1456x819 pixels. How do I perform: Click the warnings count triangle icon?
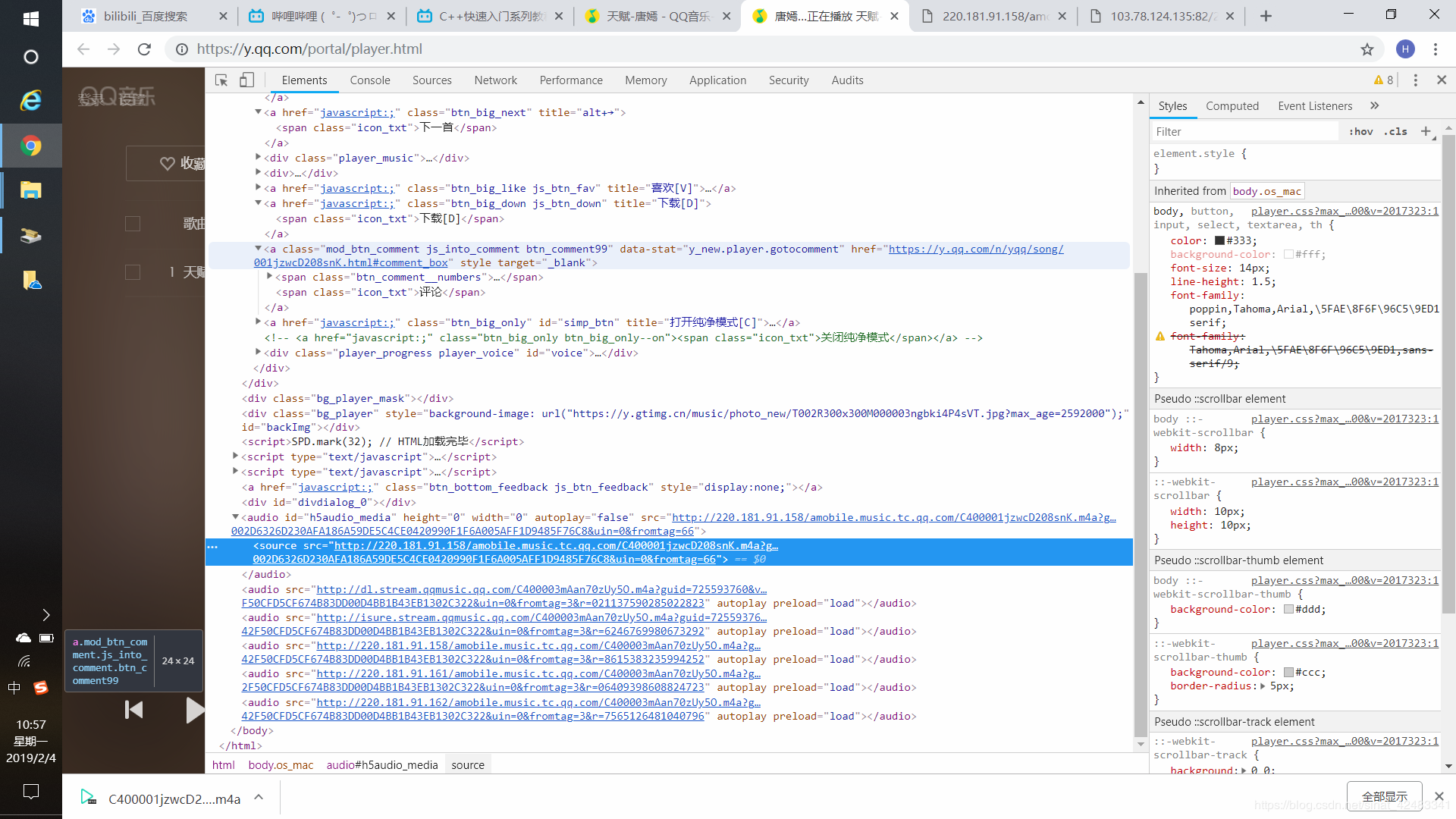[1378, 80]
